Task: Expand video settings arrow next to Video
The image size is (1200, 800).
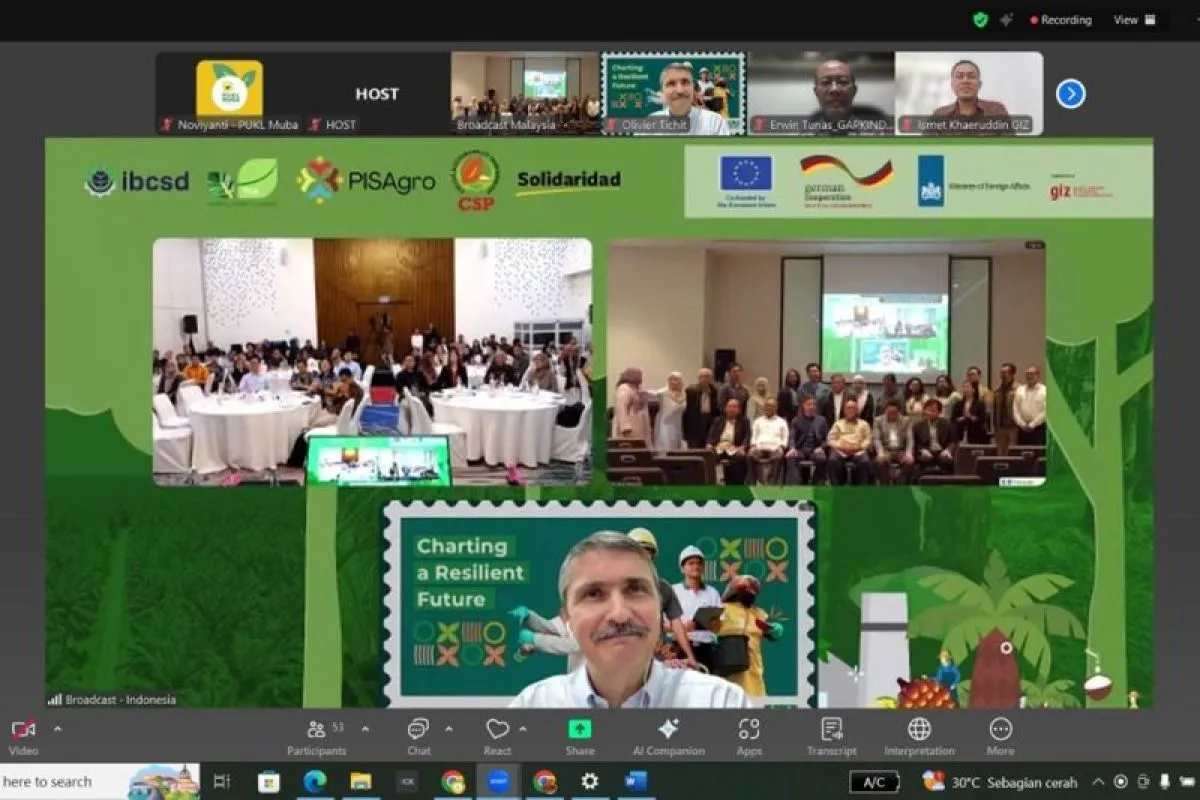Action: pos(57,728)
